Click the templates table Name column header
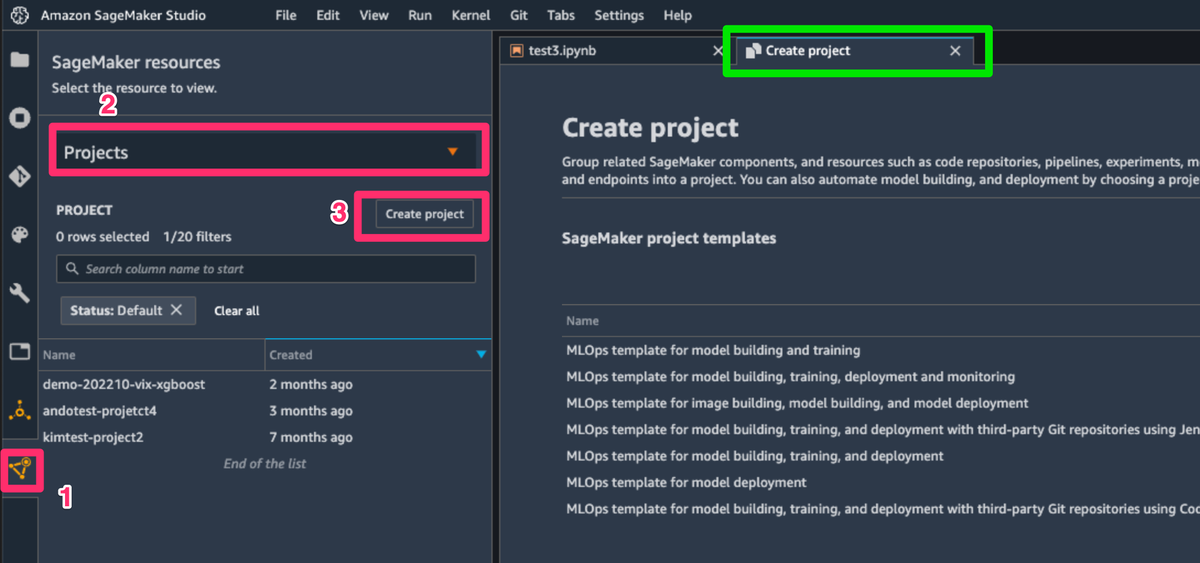This screenshot has height=563, width=1200. tap(582, 321)
